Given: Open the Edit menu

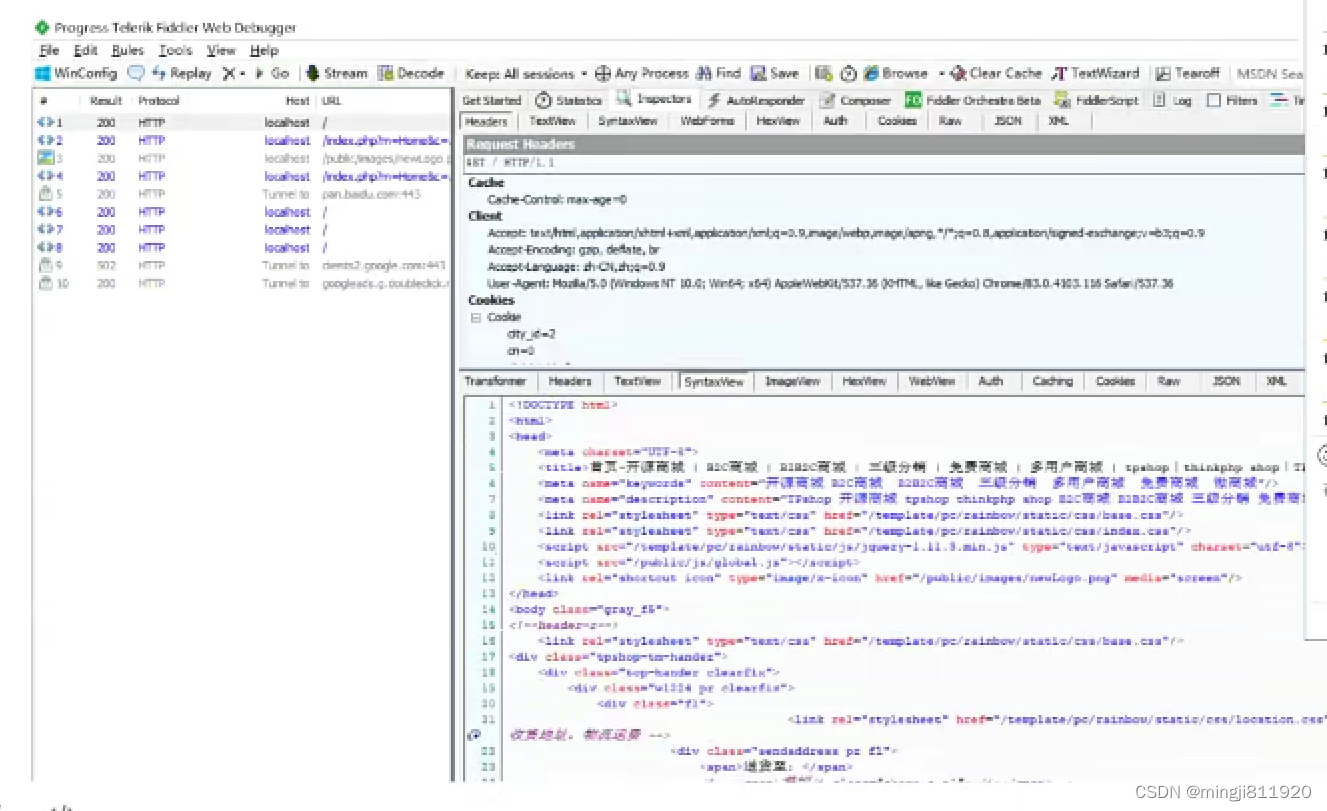Looking at the screenshot, I should pos(86,50).
